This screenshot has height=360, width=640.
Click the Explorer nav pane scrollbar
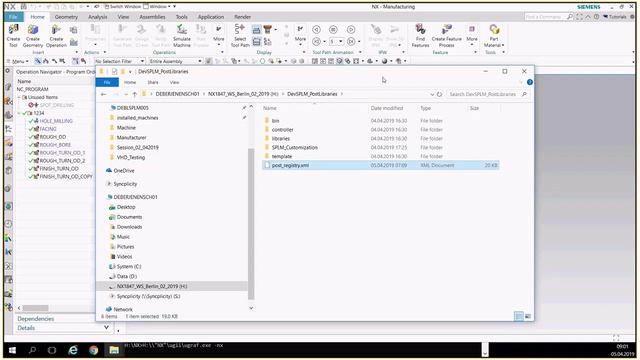(x=251, y=224)
